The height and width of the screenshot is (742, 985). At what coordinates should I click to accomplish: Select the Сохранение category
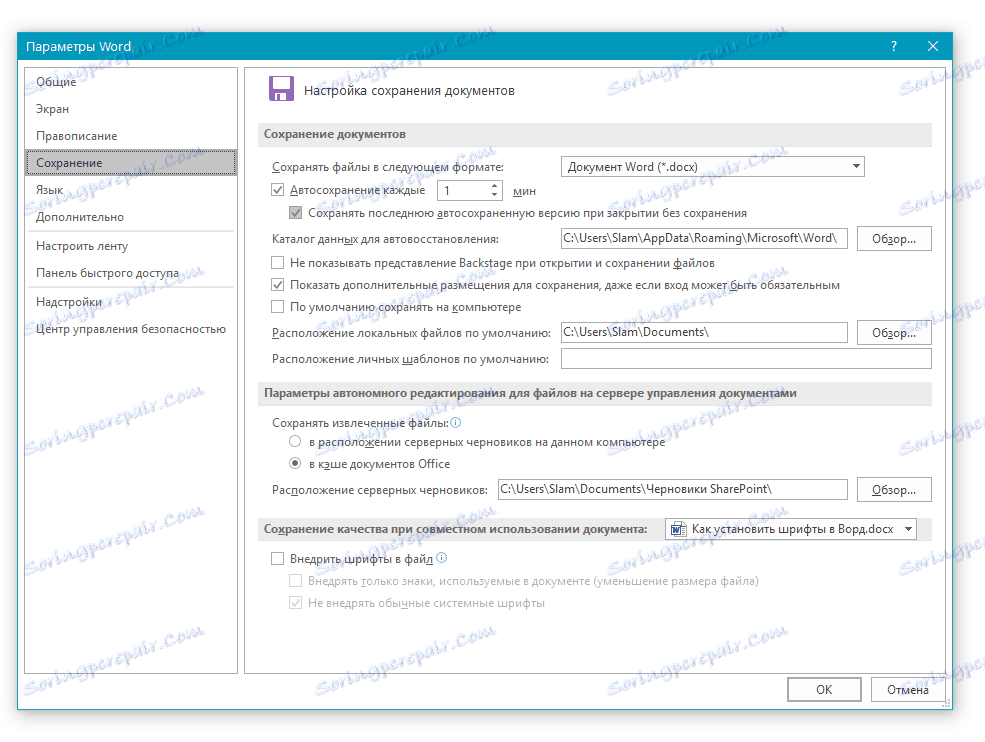131,163
